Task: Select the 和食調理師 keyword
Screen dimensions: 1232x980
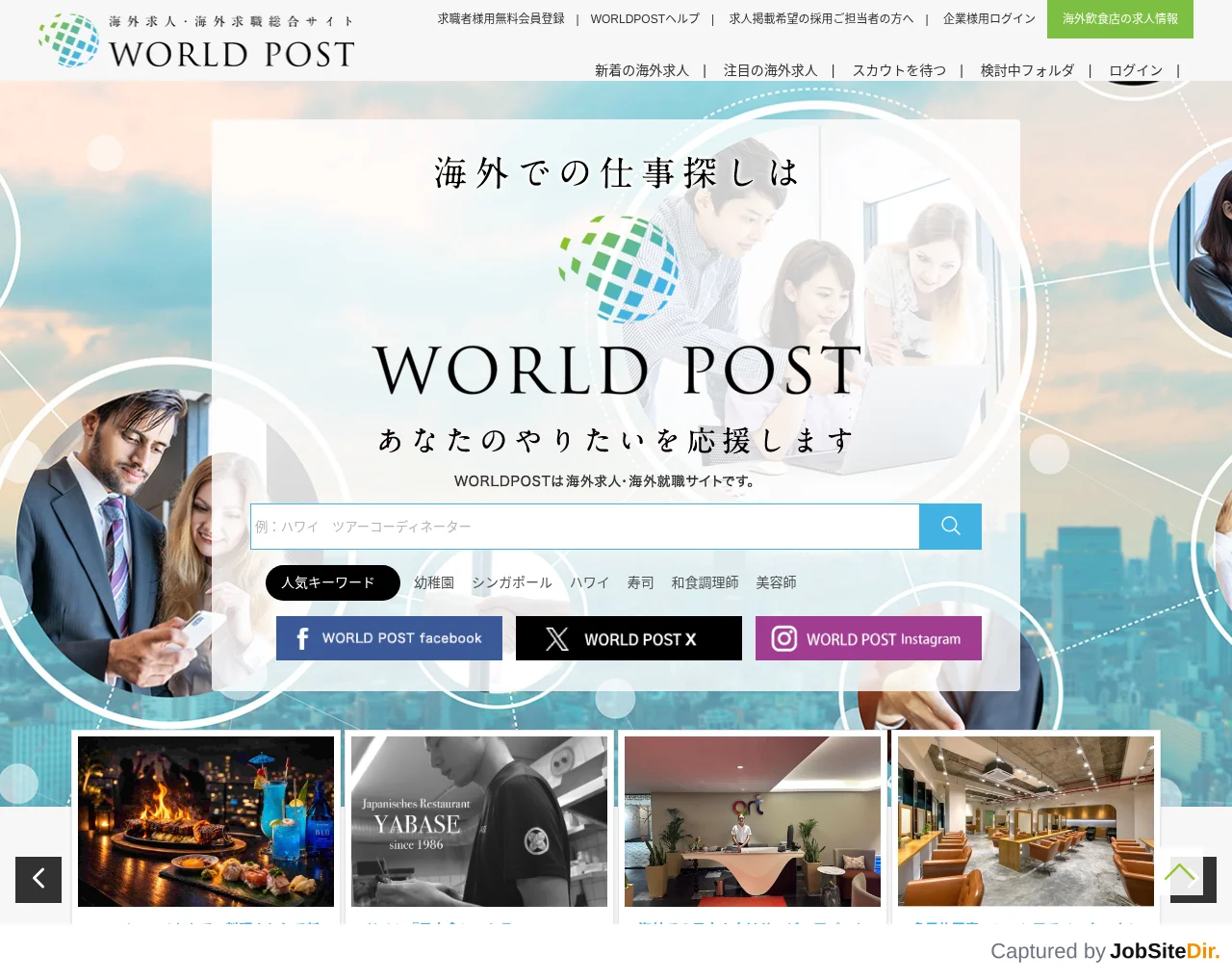Action: click(x=705, y=582)
